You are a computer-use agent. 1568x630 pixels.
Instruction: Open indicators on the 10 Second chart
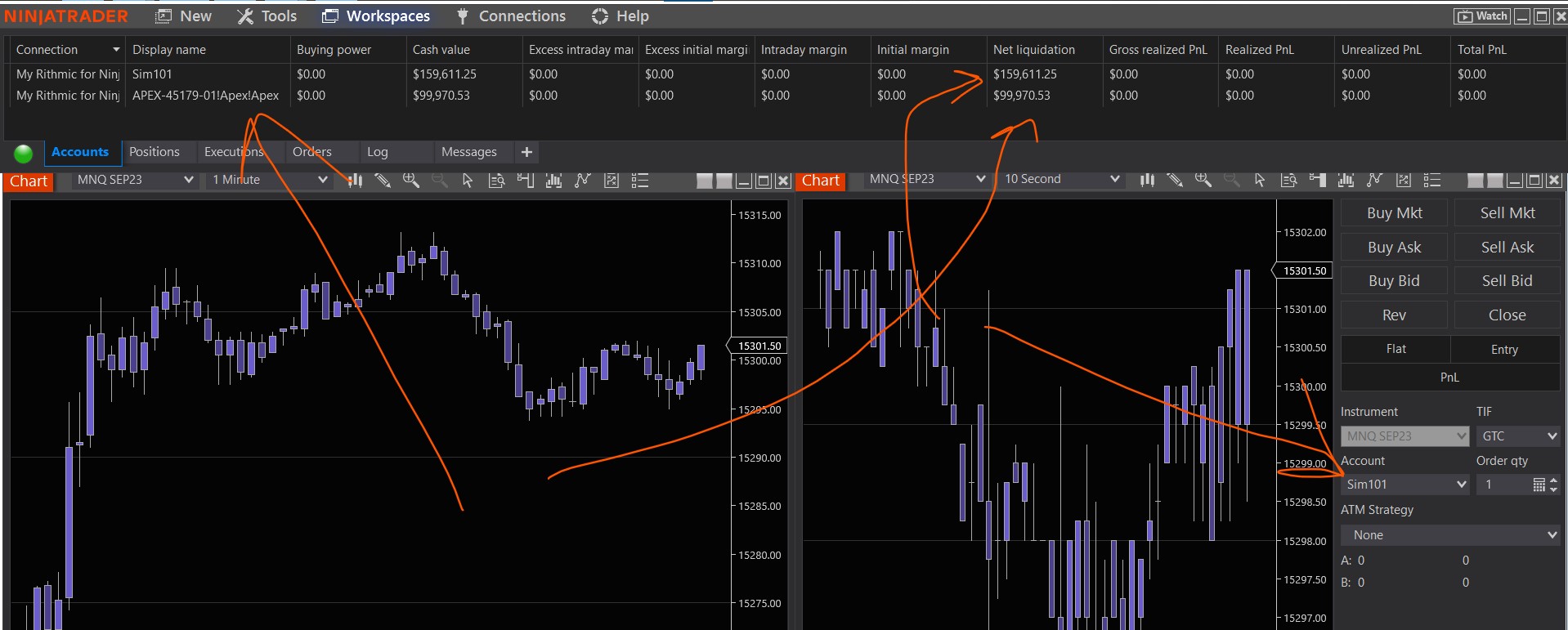pos(1346,179)
